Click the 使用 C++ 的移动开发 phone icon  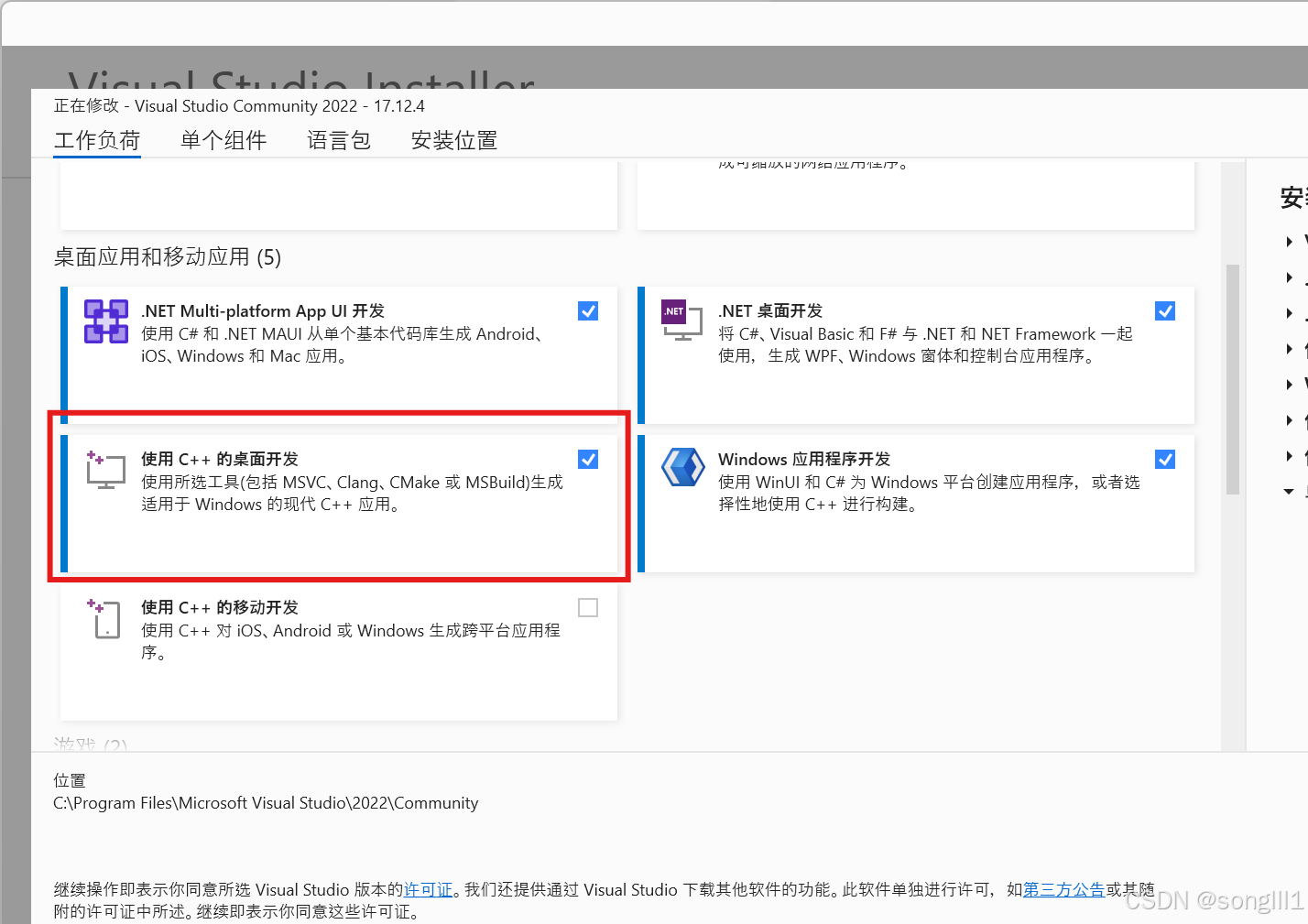[x=104, y=618]
